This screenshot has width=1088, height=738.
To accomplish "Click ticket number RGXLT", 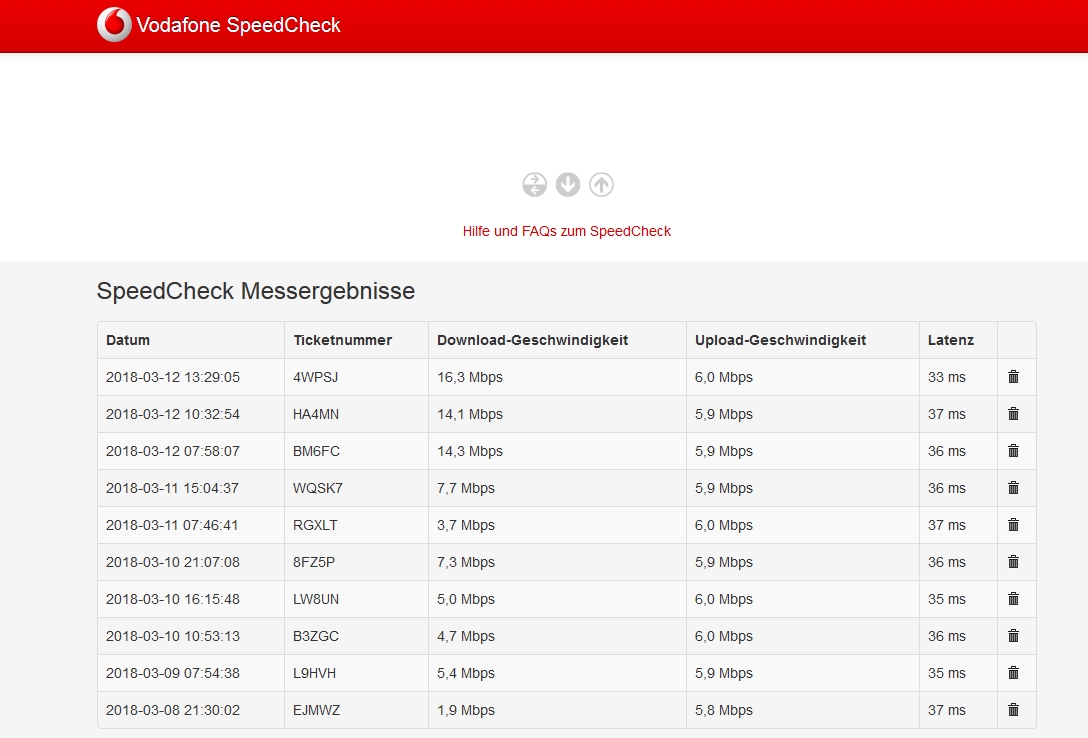I will click(315, 525).
